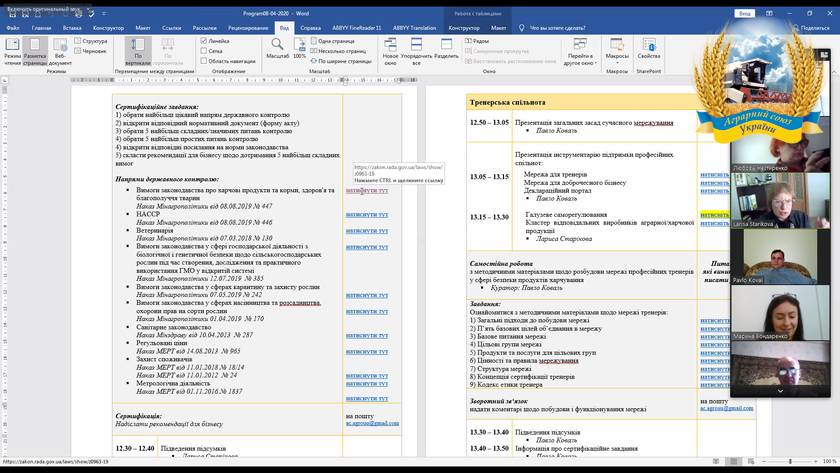
Task: Choose По ширине страницы zoom option
Action: pos(341,61)
